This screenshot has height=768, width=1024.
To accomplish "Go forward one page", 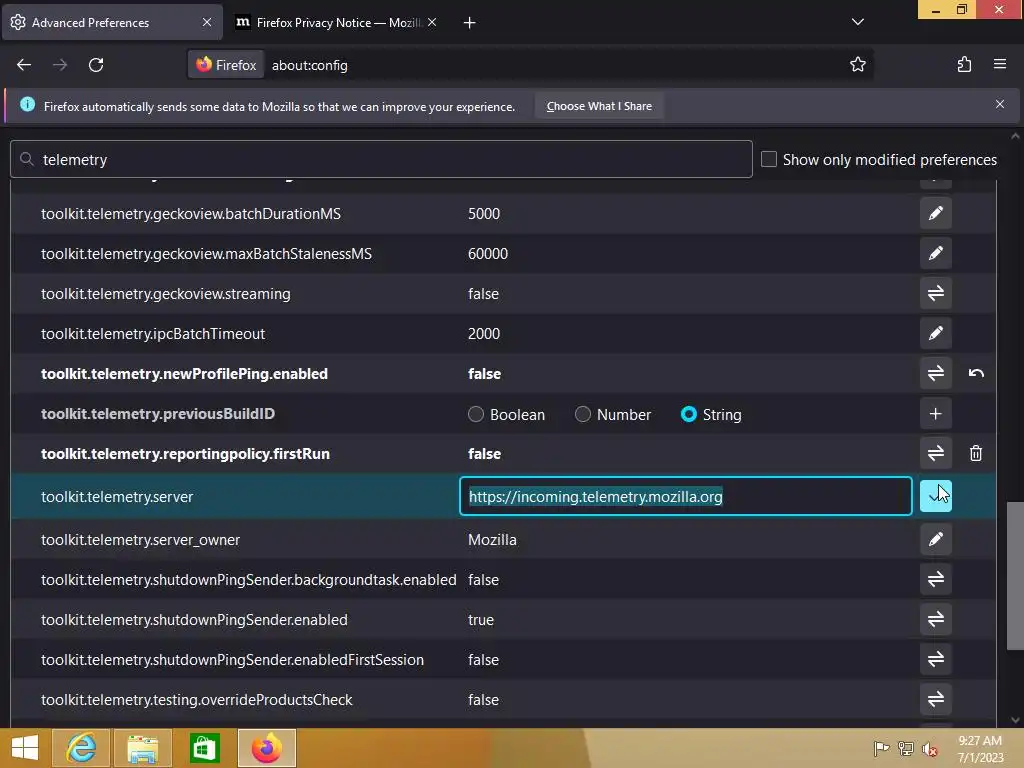I will click(60, 65).
